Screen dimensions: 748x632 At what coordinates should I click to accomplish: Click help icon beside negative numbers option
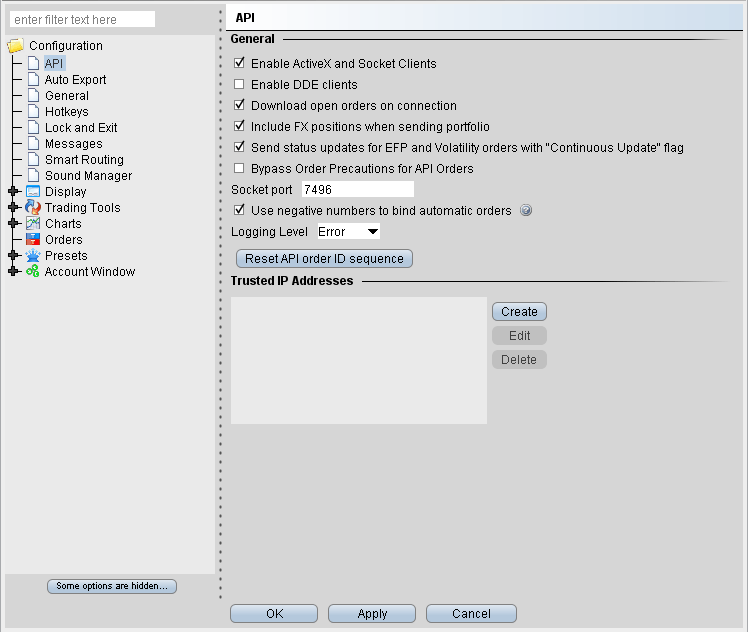[526, 211]
